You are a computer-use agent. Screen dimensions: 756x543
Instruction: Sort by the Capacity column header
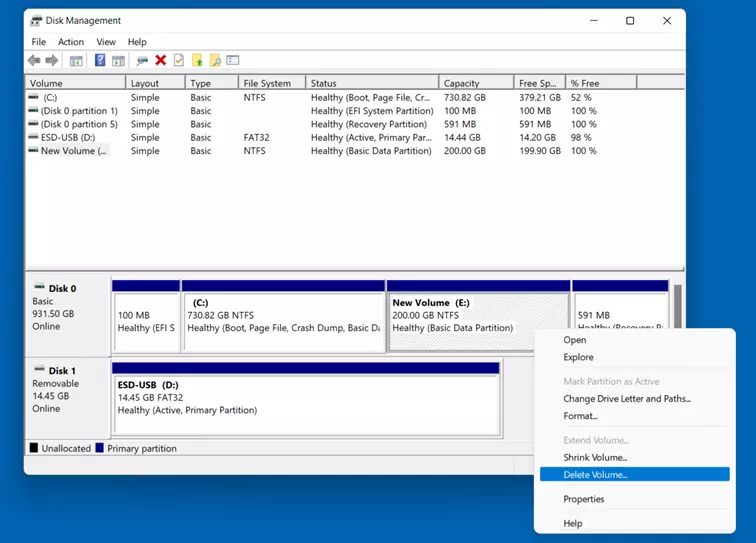point(476,83)
